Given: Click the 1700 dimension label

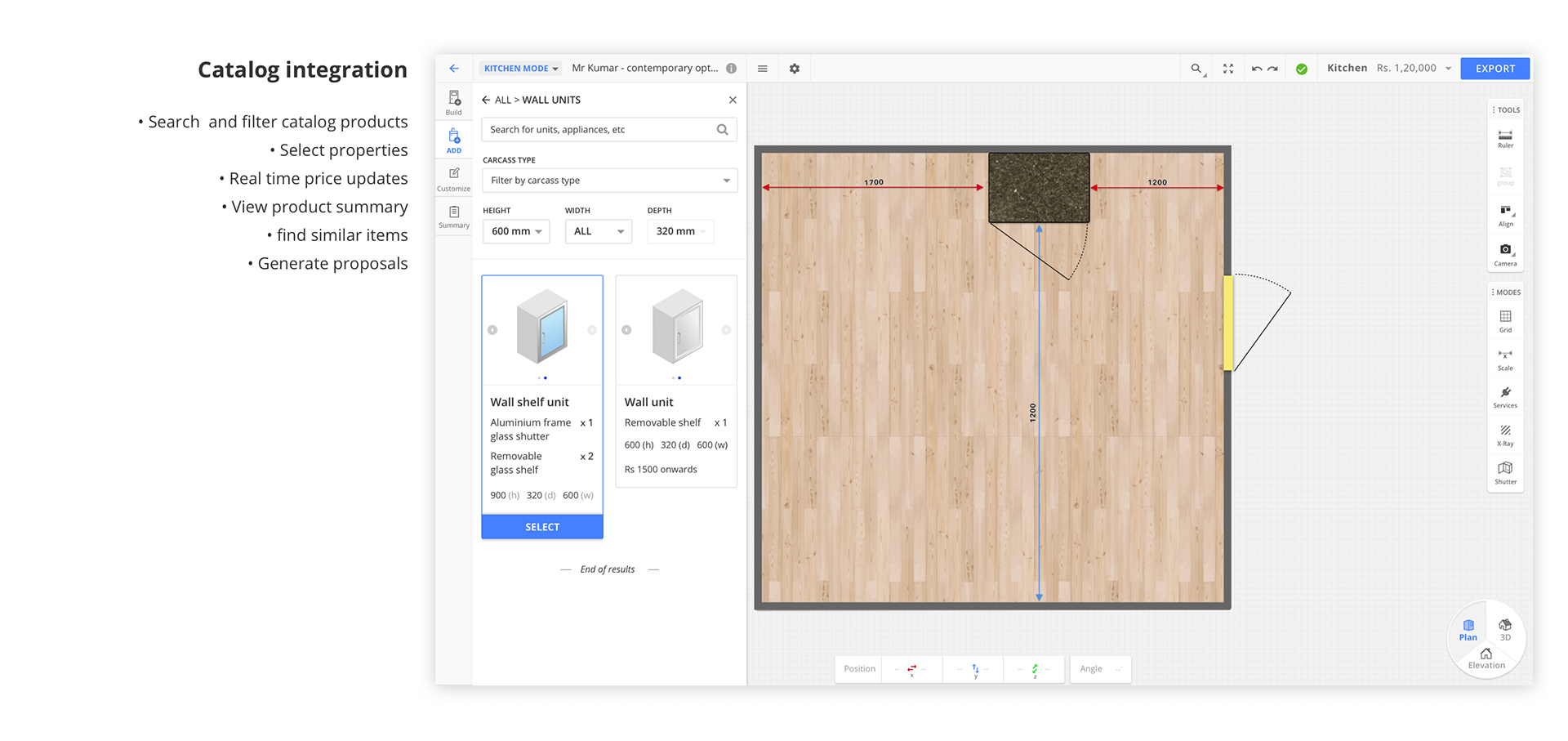Looking at the screenshot, I should (x=874, y=182).
